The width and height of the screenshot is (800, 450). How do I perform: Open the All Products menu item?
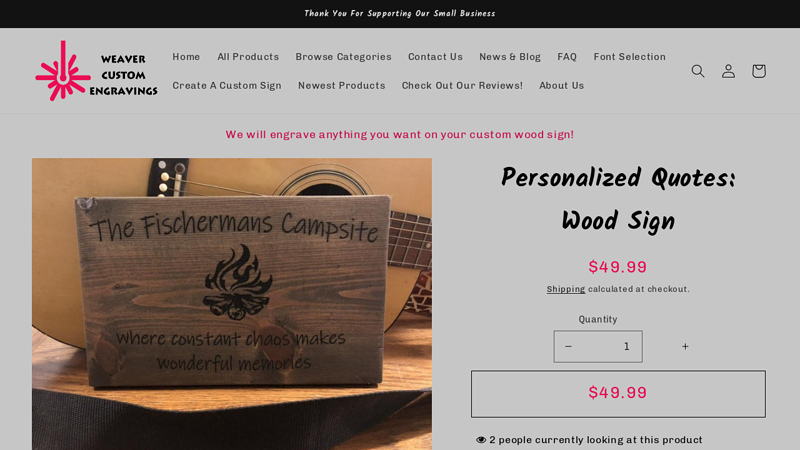point(248,57)
